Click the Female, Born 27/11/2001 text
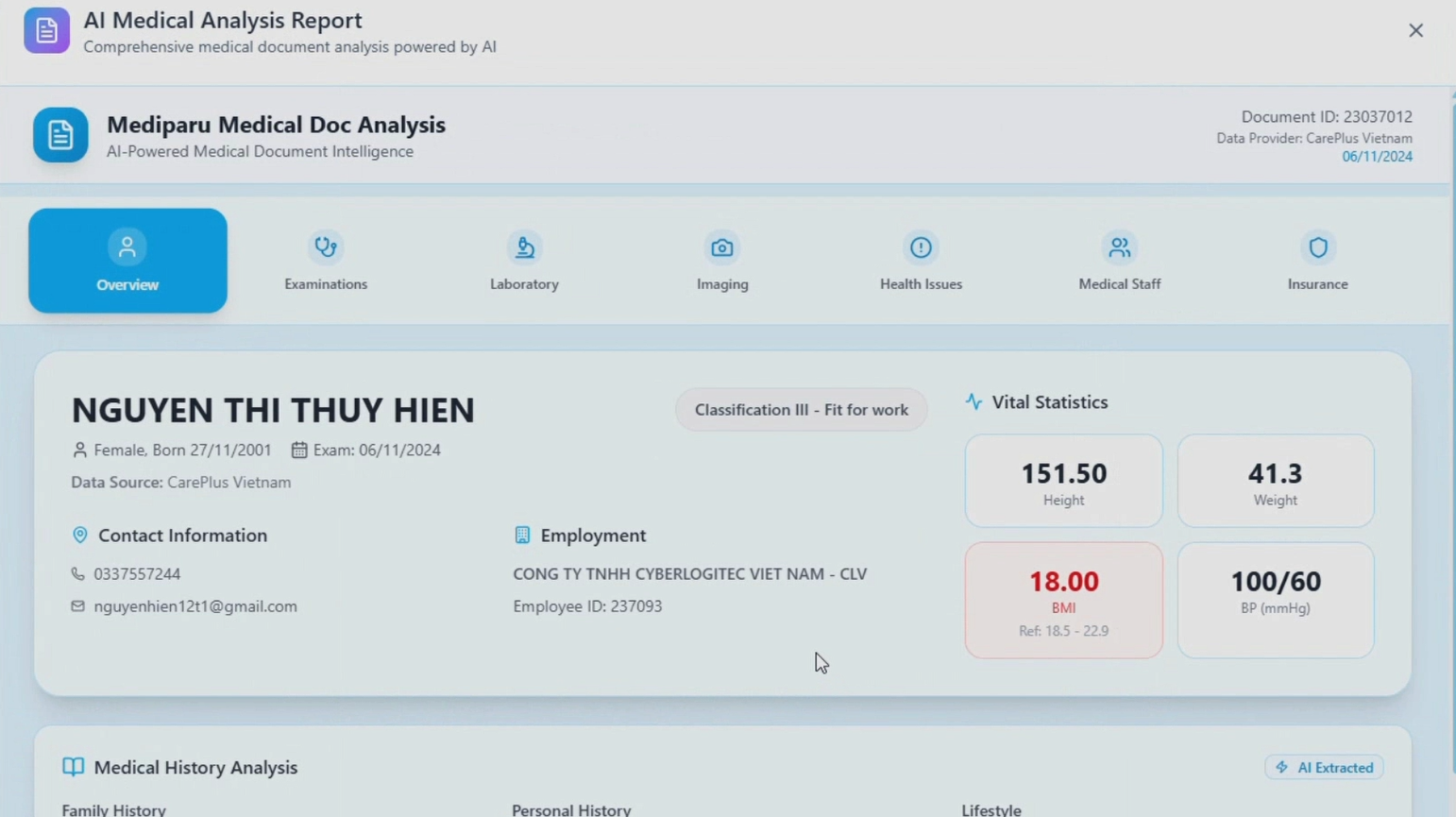 pyautogui.click(x=182, y=450)
